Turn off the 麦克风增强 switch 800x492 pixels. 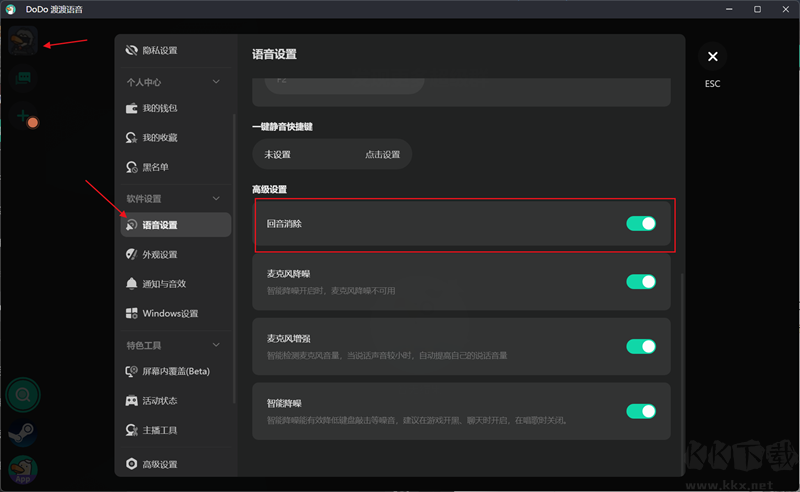[641, 347]
